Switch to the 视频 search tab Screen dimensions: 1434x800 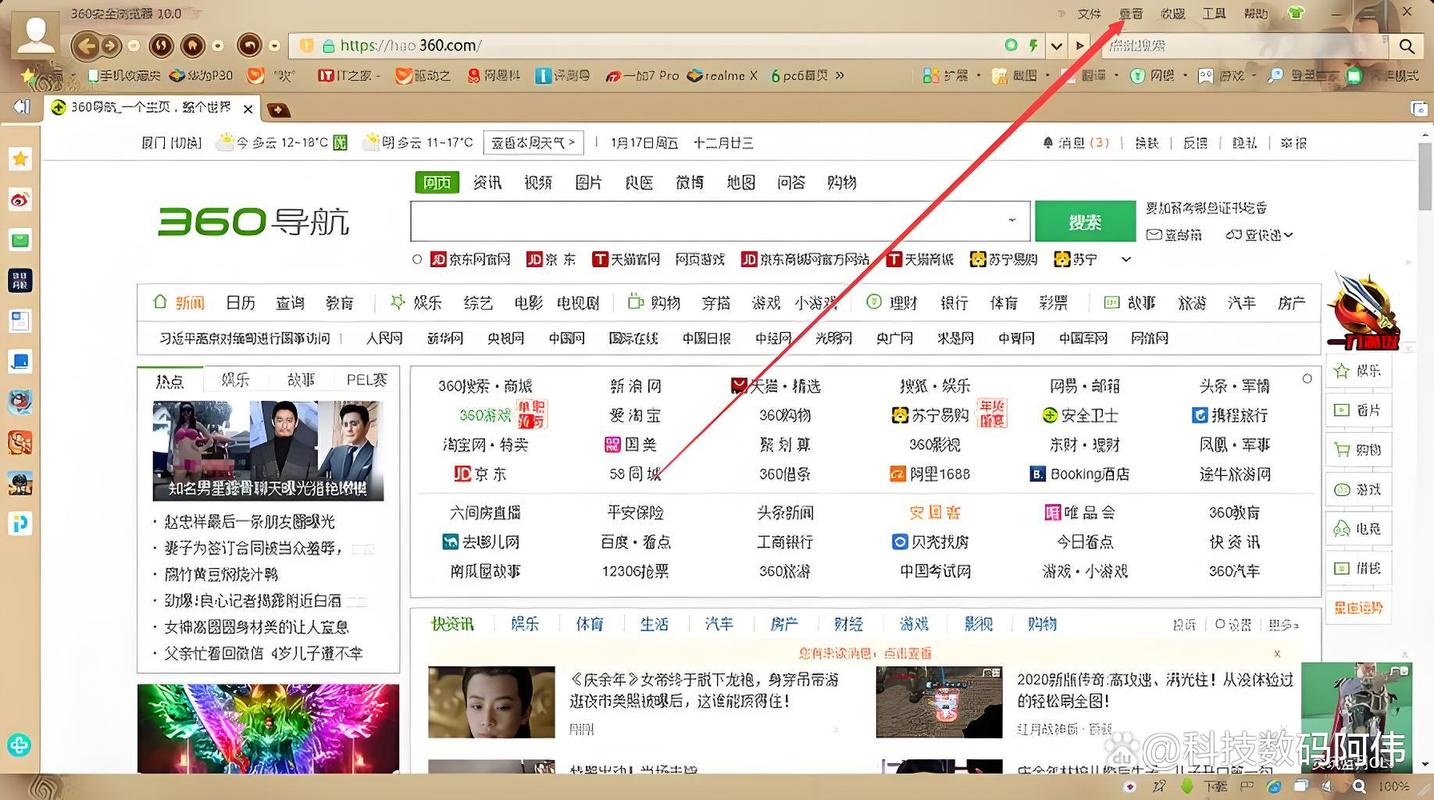pyautogui.click(x=538, y=182)
